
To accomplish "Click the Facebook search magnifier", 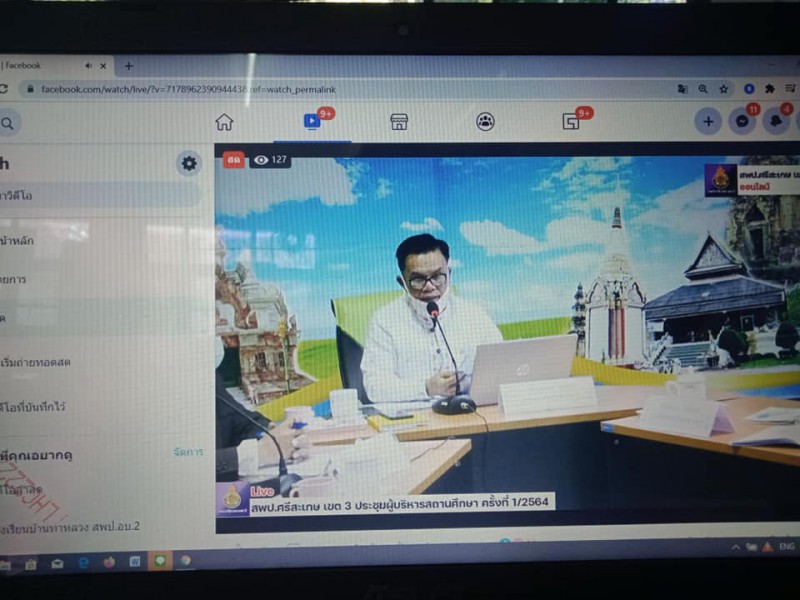I will click(7, 123).
